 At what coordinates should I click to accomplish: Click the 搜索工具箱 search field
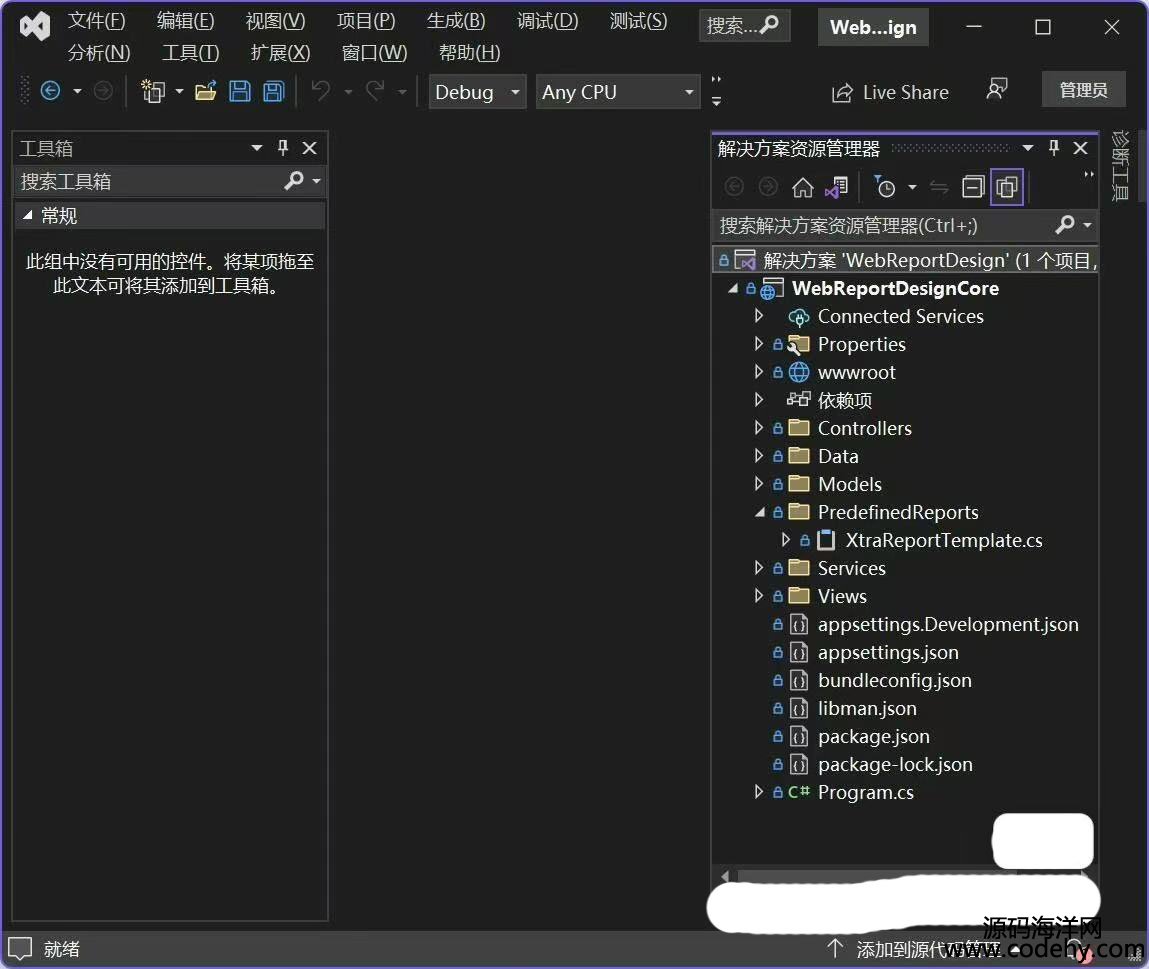(170, 181)
